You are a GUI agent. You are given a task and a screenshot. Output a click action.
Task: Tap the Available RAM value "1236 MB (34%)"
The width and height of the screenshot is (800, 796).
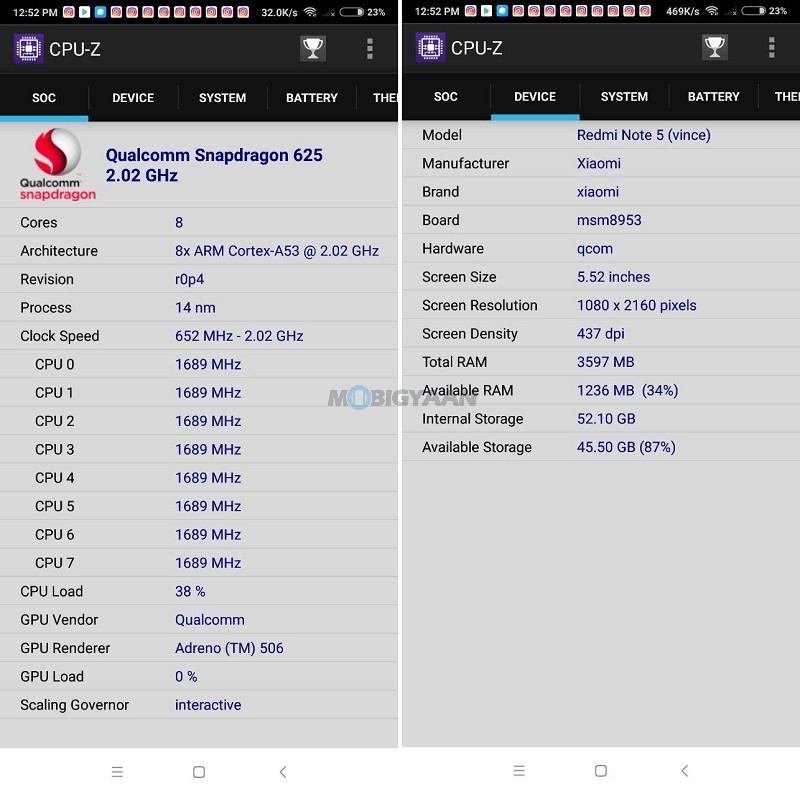(628, 390)
